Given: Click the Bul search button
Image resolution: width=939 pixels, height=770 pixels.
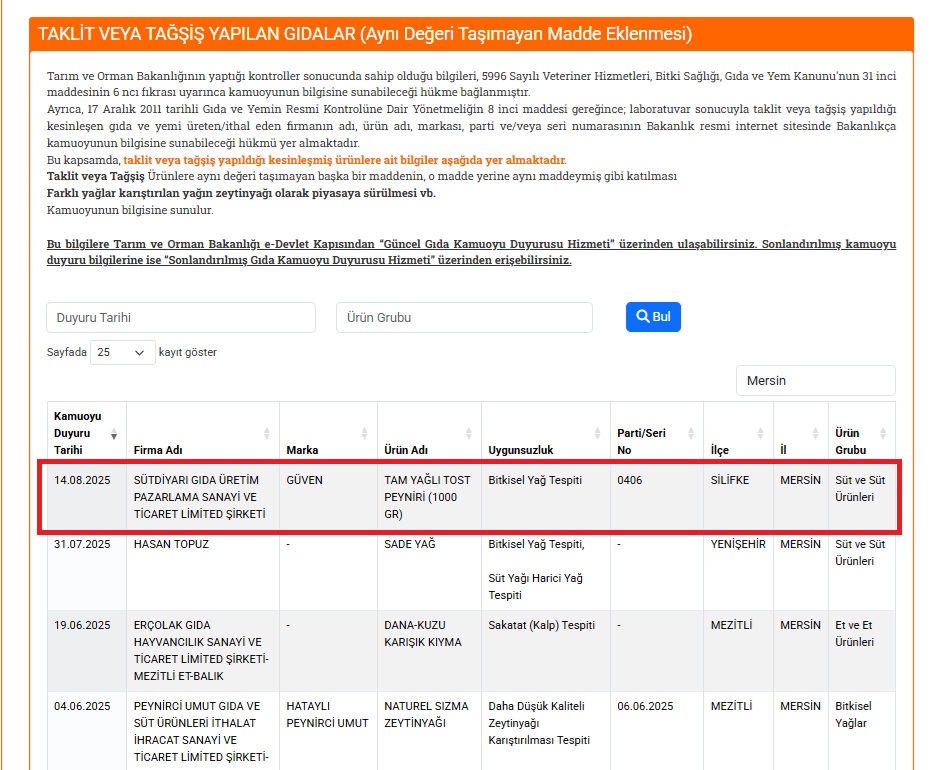Looking at the screenshot, I should 653,317.
